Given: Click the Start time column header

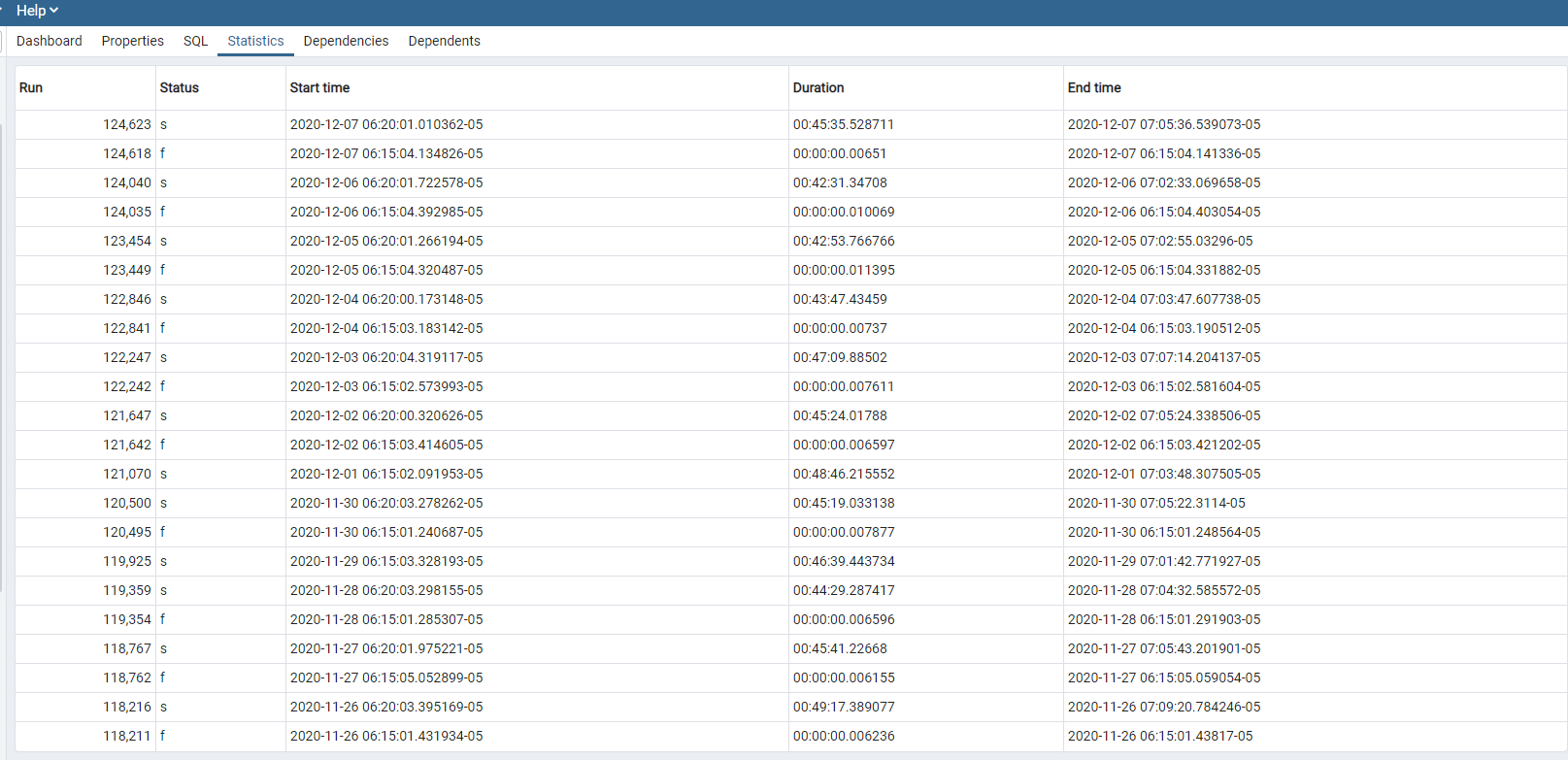Looking at the screenshot, I should (319, 87).
